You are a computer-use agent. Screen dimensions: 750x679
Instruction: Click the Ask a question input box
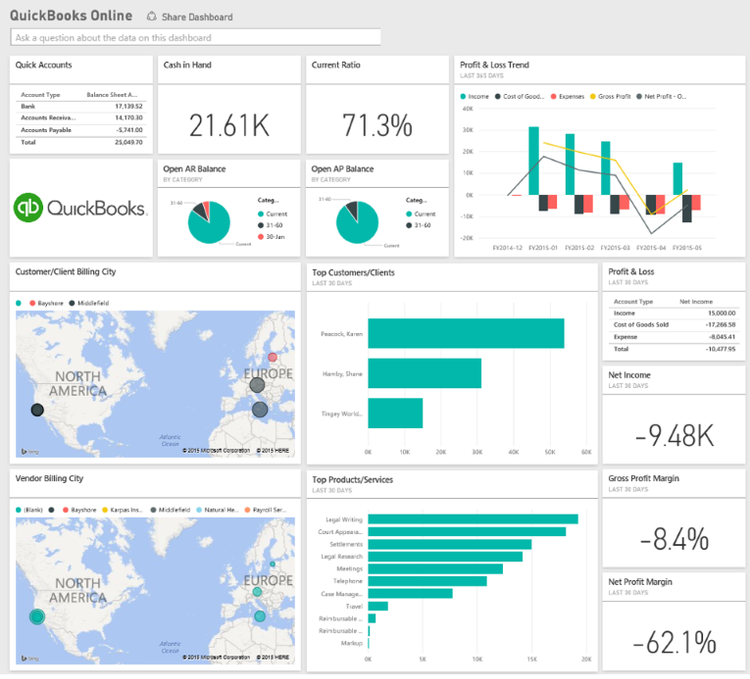196,37
